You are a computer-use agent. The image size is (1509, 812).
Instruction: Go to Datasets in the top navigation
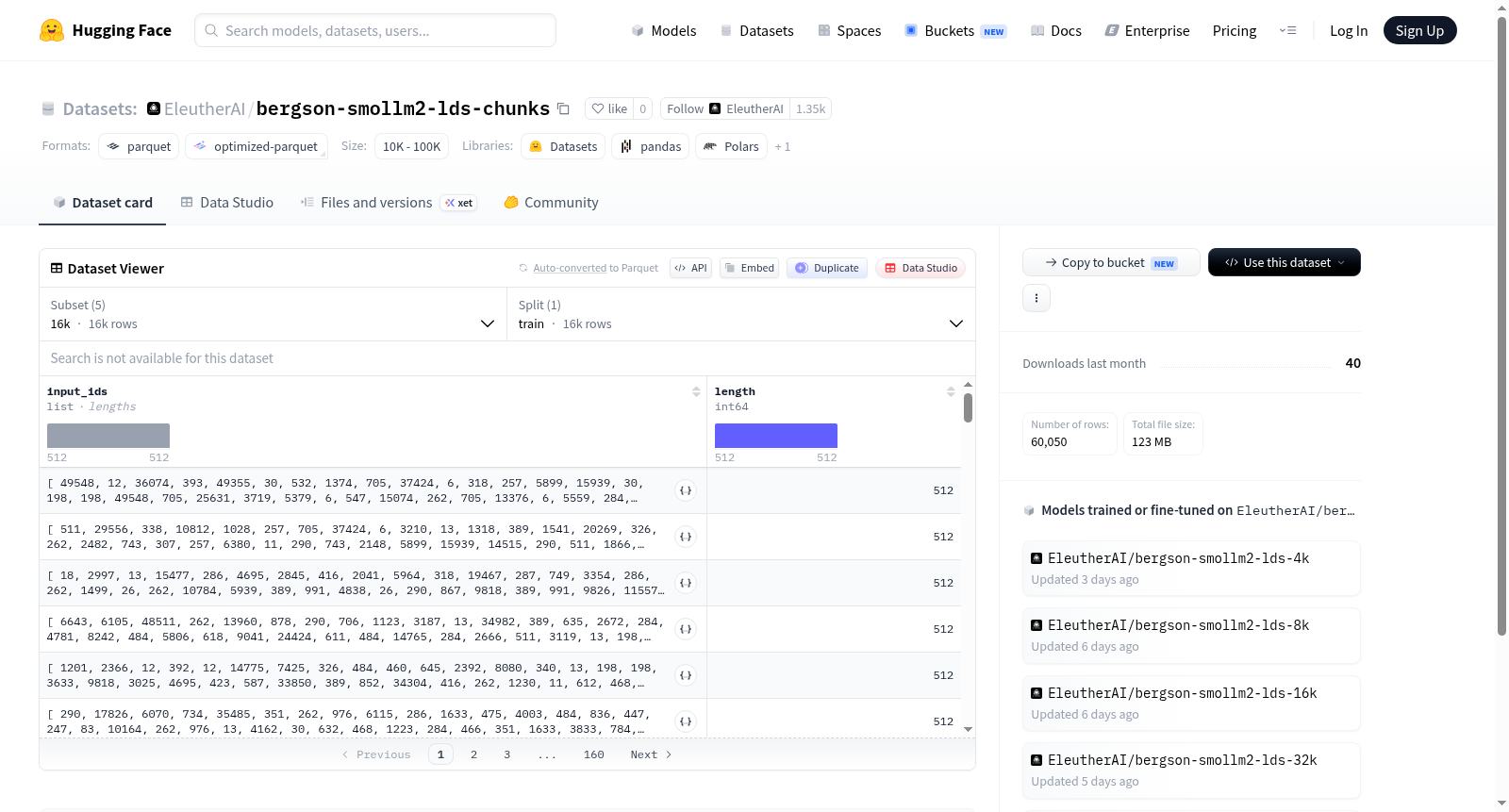point(757,31)
